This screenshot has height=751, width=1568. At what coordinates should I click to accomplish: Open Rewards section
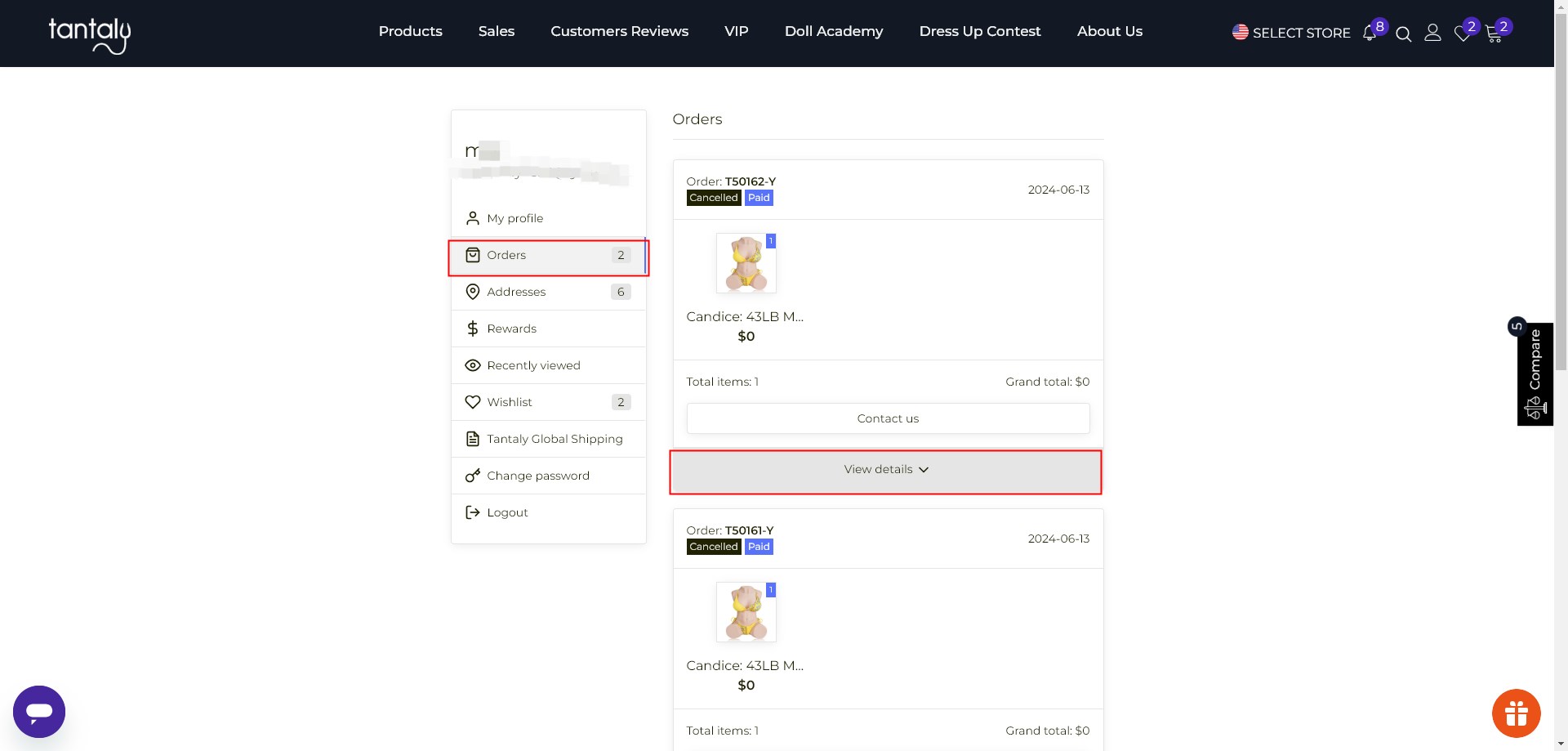[511, 329]
